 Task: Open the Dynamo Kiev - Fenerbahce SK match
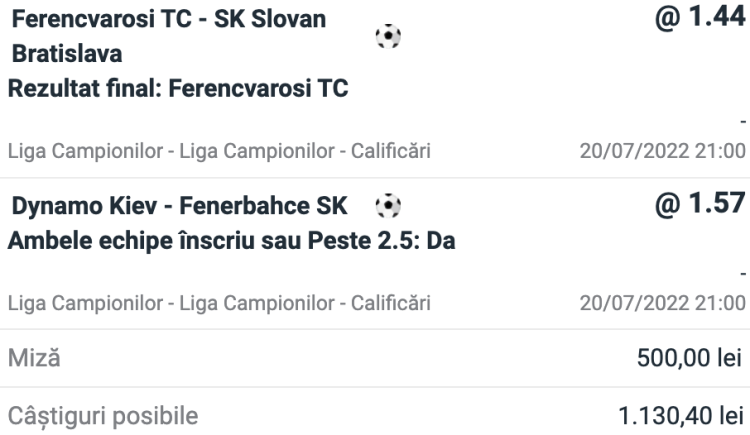[179, 207]
